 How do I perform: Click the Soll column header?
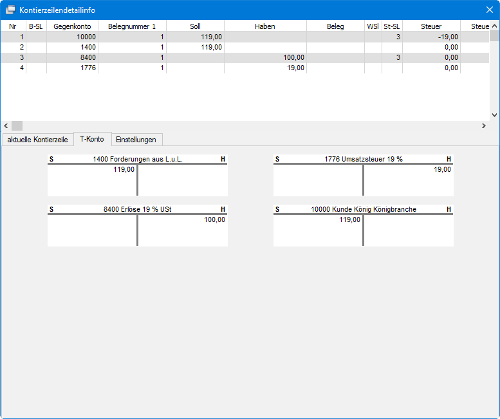(195, 26)
